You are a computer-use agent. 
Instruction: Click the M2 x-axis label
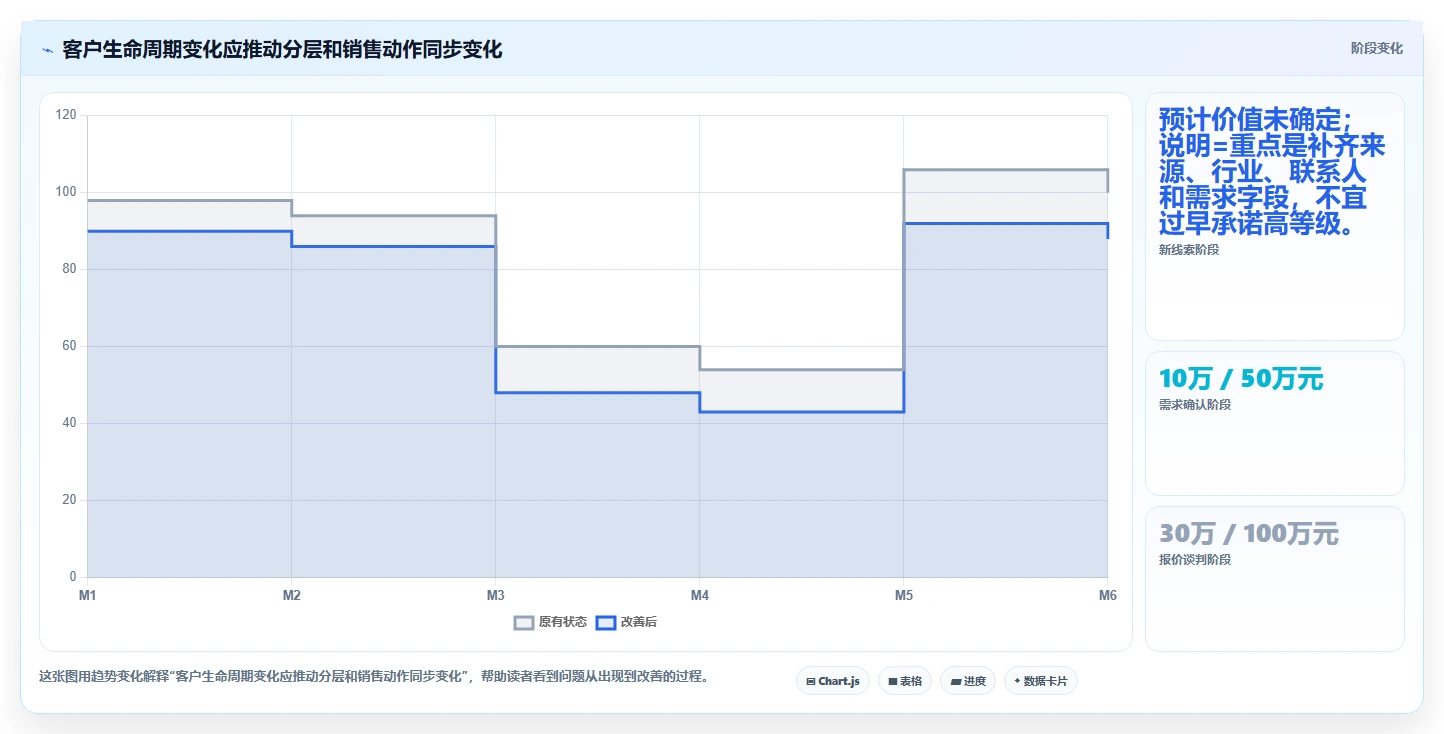point(292,596)
